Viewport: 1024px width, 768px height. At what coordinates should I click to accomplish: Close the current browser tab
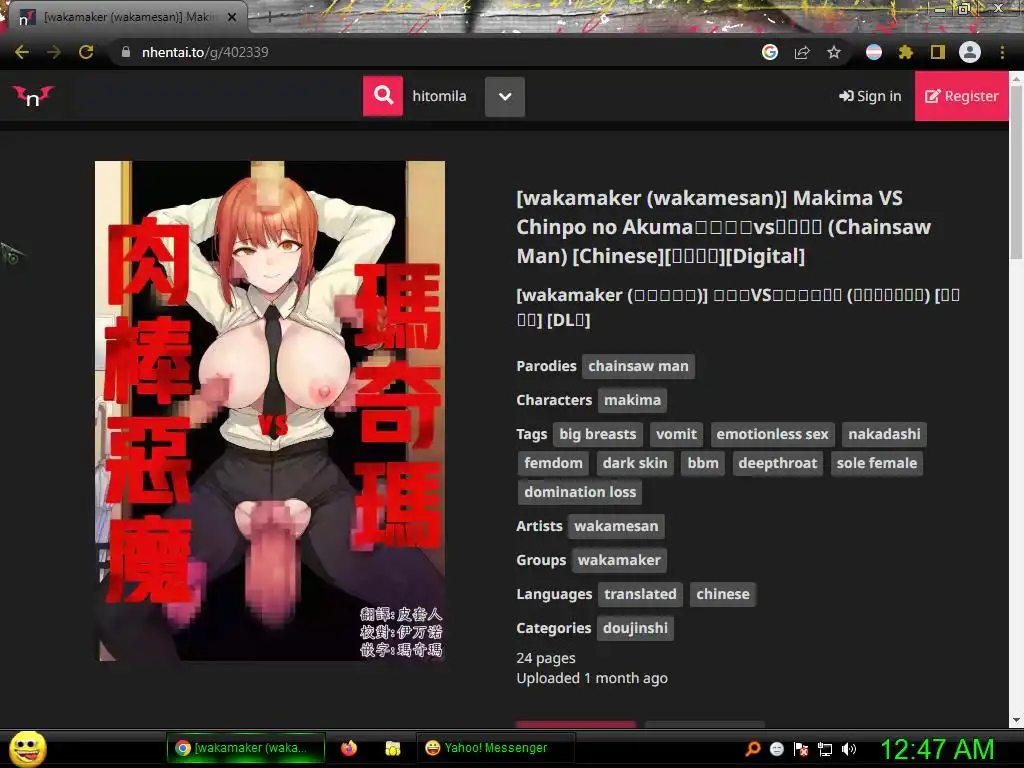232,17
